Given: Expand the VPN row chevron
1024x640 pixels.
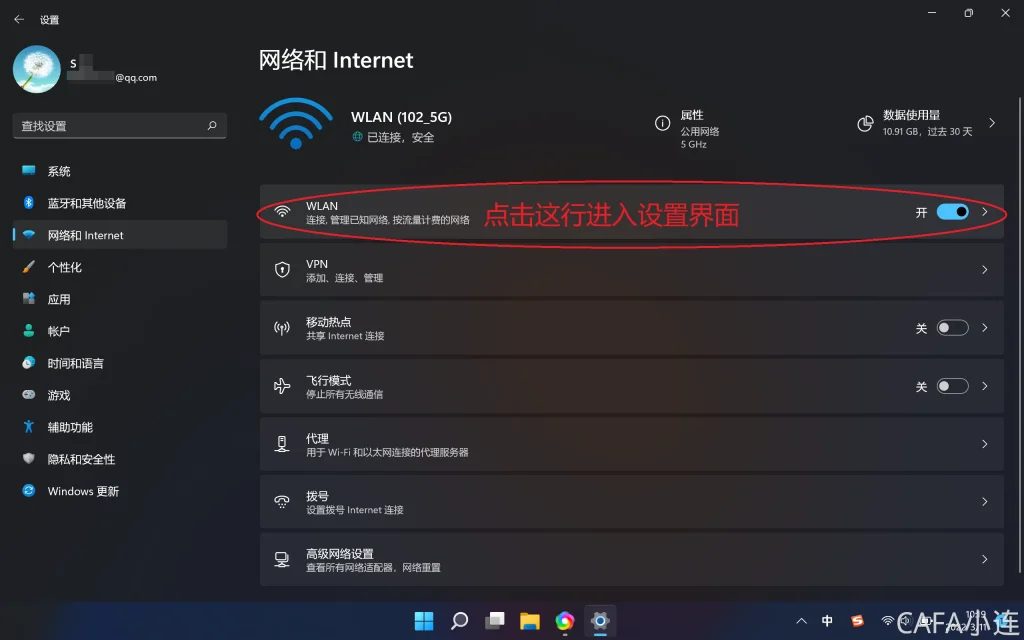Looking at the screenshot, I should click(x=984, y=270).
